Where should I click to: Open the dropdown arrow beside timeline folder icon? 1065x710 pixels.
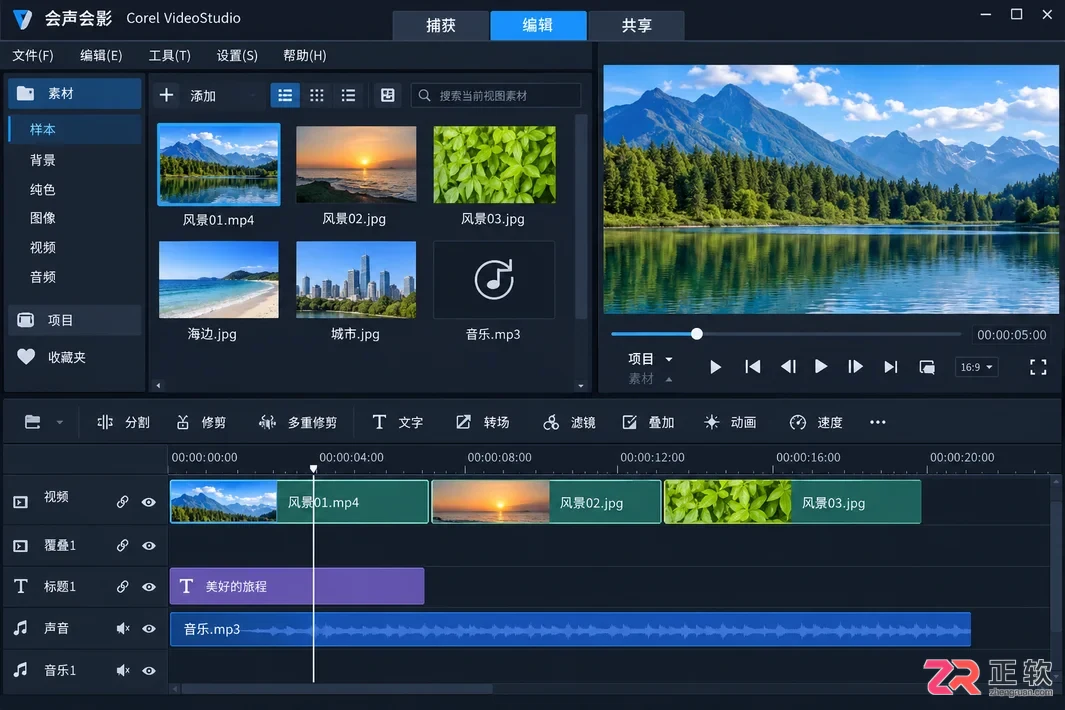pyautogui.click(x=60, y=423)
